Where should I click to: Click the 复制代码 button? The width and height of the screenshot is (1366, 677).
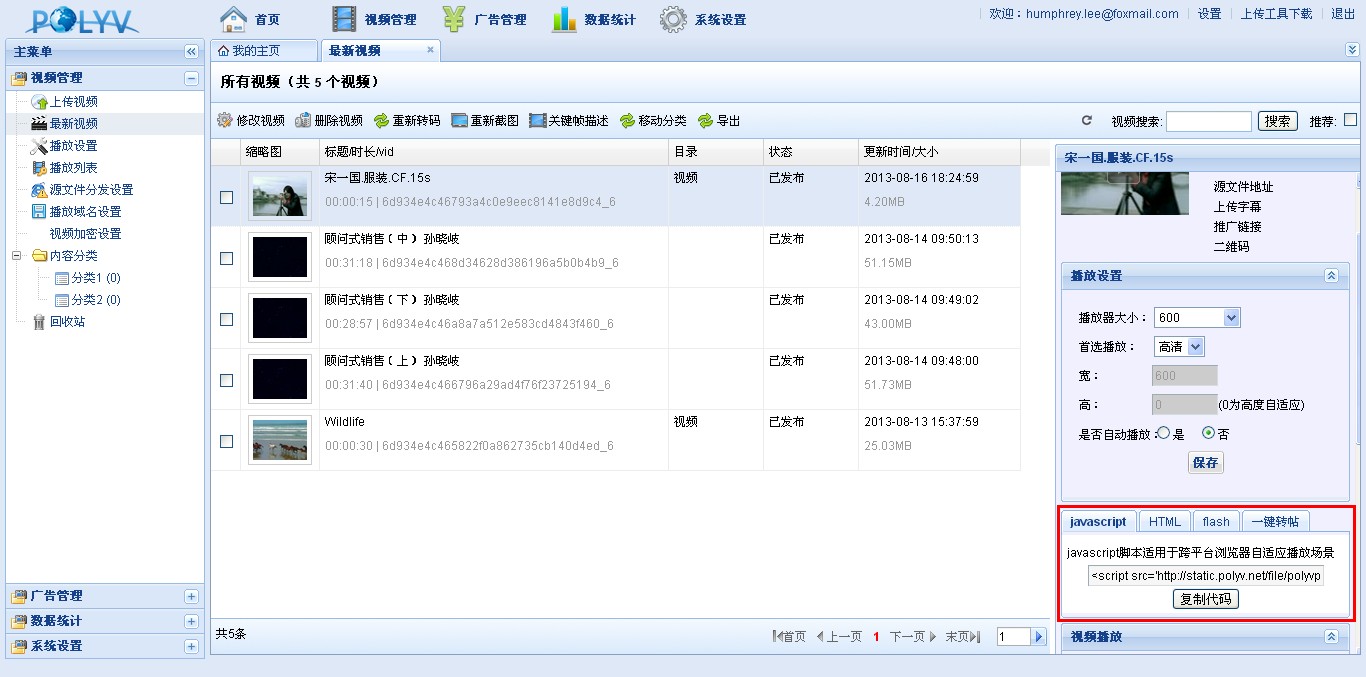(x=1205, y=599)
